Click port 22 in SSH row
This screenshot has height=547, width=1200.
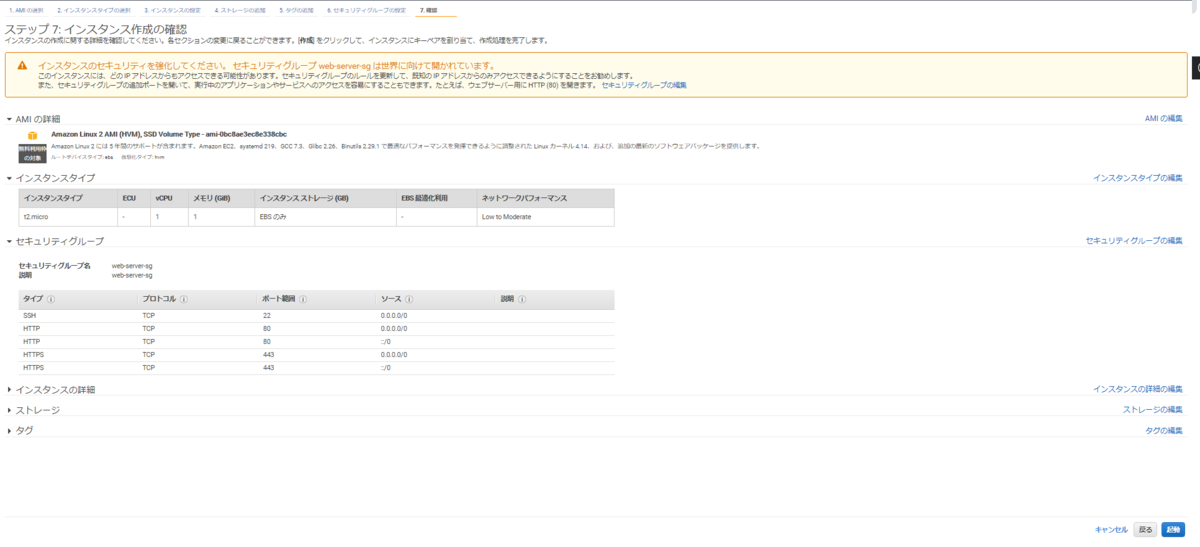[266, 315]
